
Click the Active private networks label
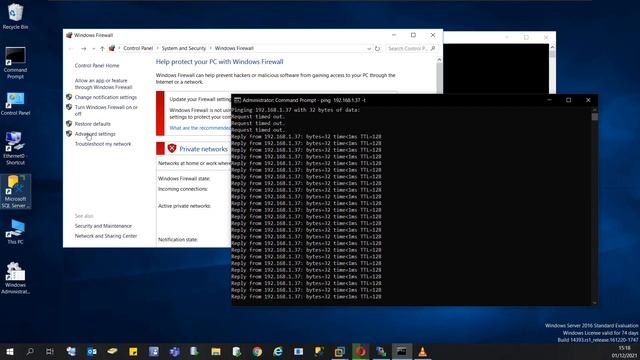pyautogui.click(x=184, y=206)
